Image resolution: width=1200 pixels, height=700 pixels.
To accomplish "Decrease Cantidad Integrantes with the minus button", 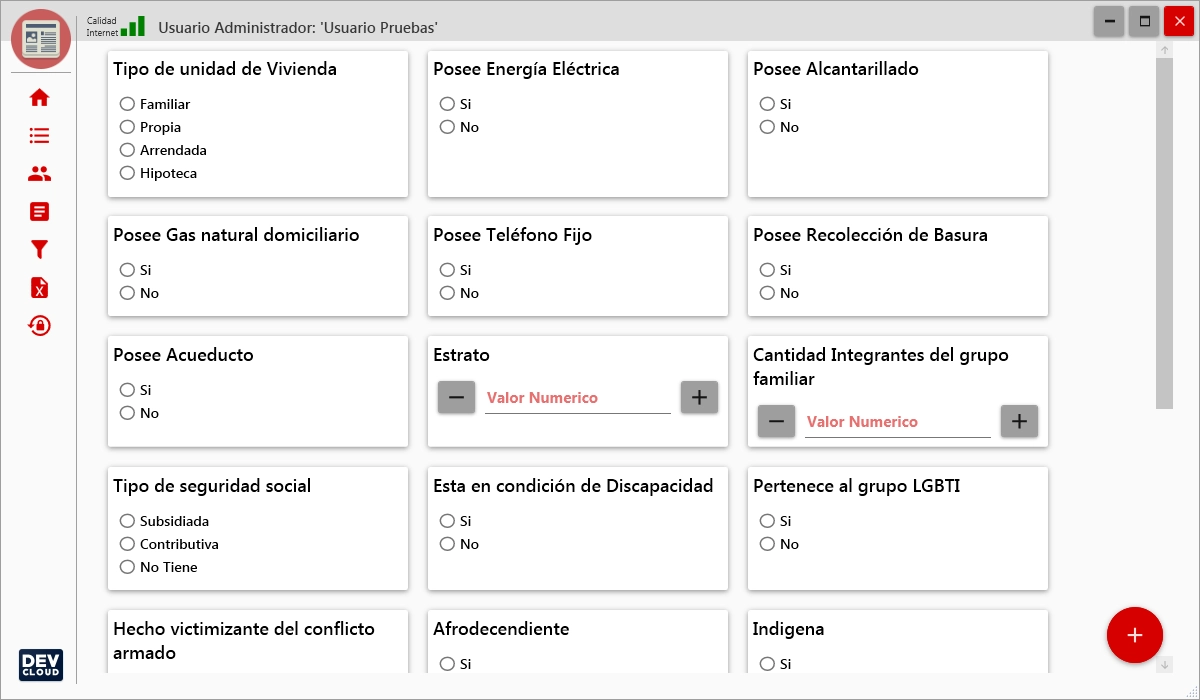I will pyautogui.click(x=776, y=421).
